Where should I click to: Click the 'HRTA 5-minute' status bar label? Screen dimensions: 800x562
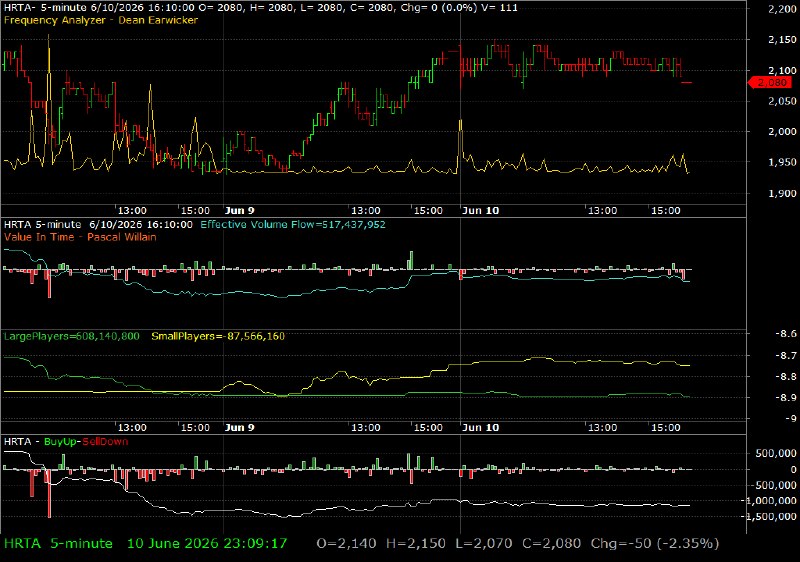58,544
